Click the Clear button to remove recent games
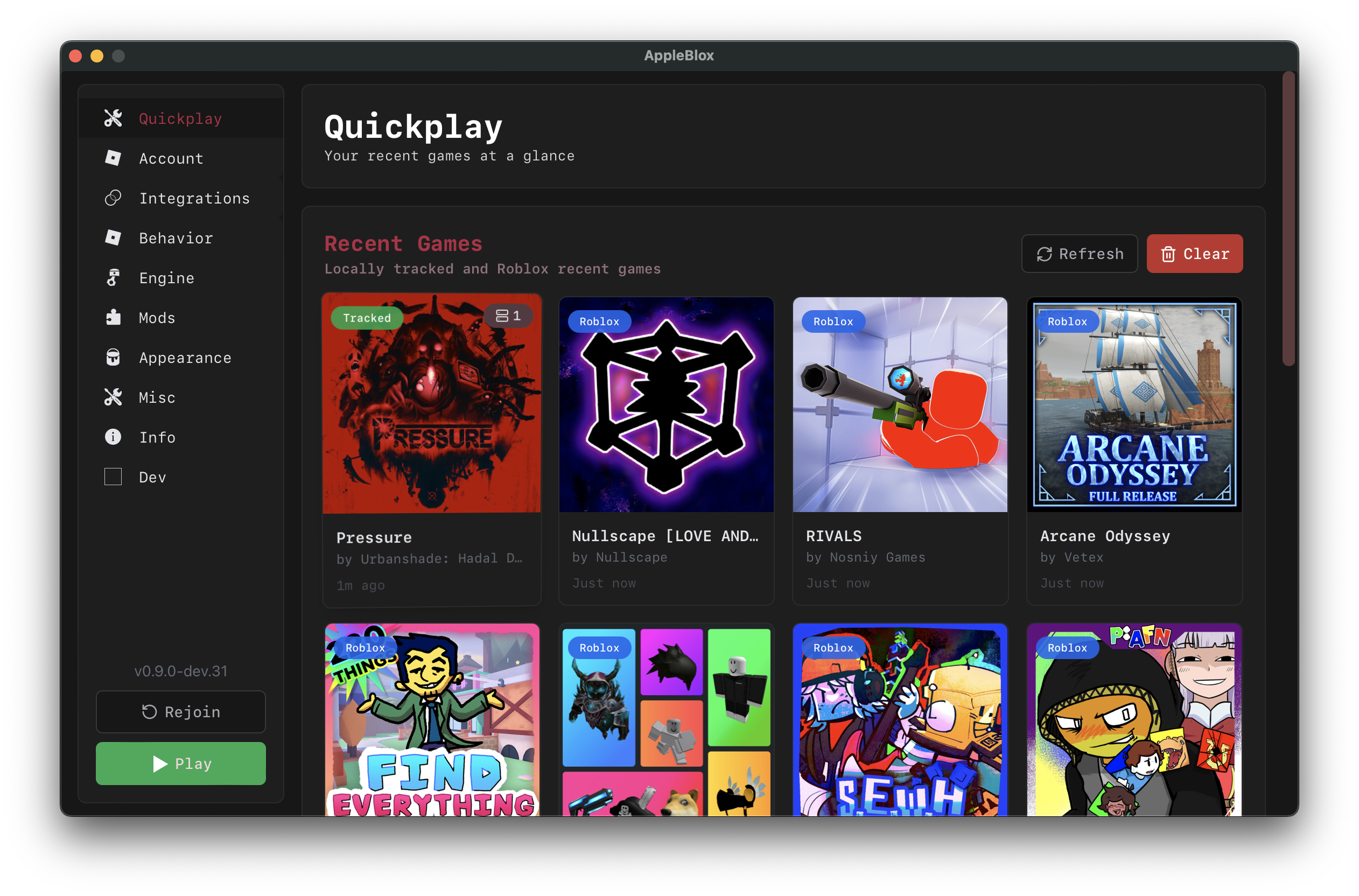 [1195, 254]
